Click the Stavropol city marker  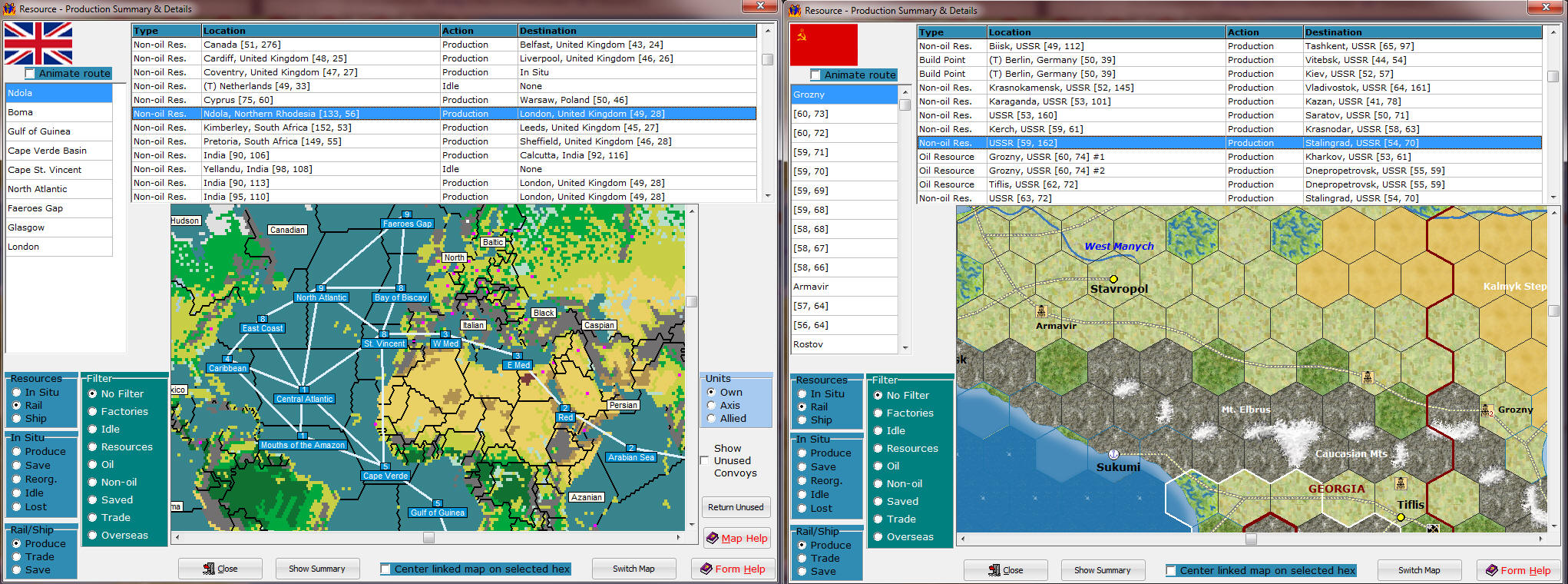(1113, 279)
